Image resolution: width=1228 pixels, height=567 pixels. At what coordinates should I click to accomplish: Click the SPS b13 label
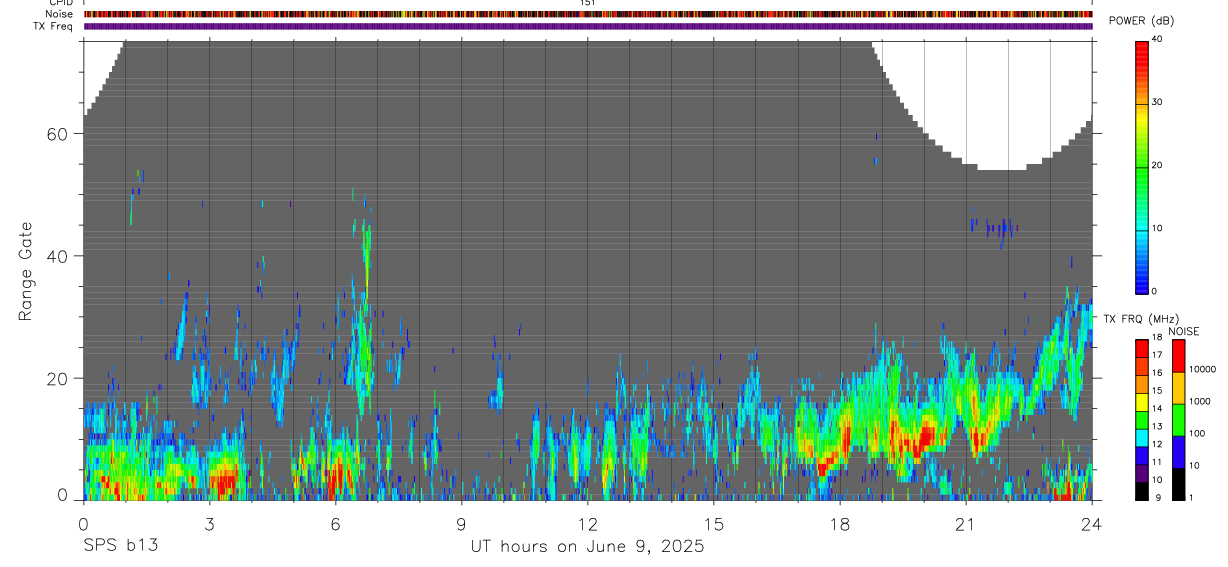[121, 546]
